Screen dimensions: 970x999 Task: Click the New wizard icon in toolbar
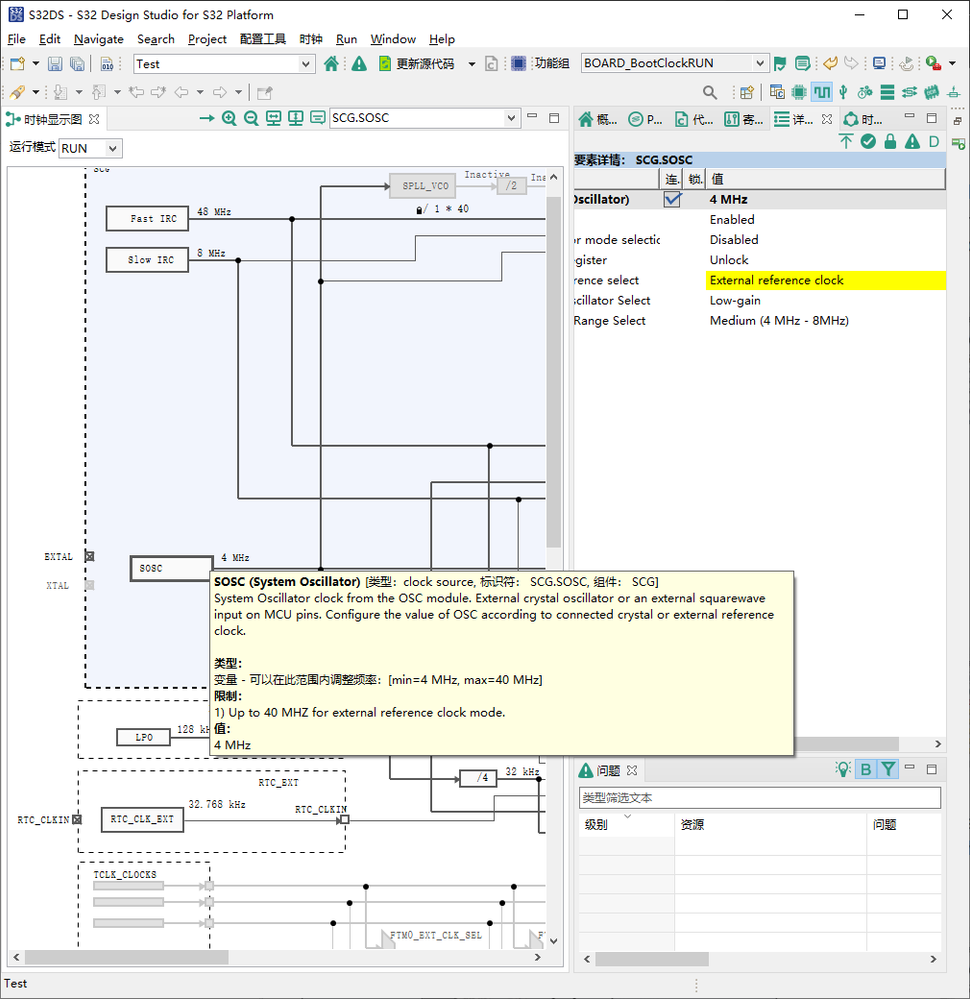pos(18,64)
